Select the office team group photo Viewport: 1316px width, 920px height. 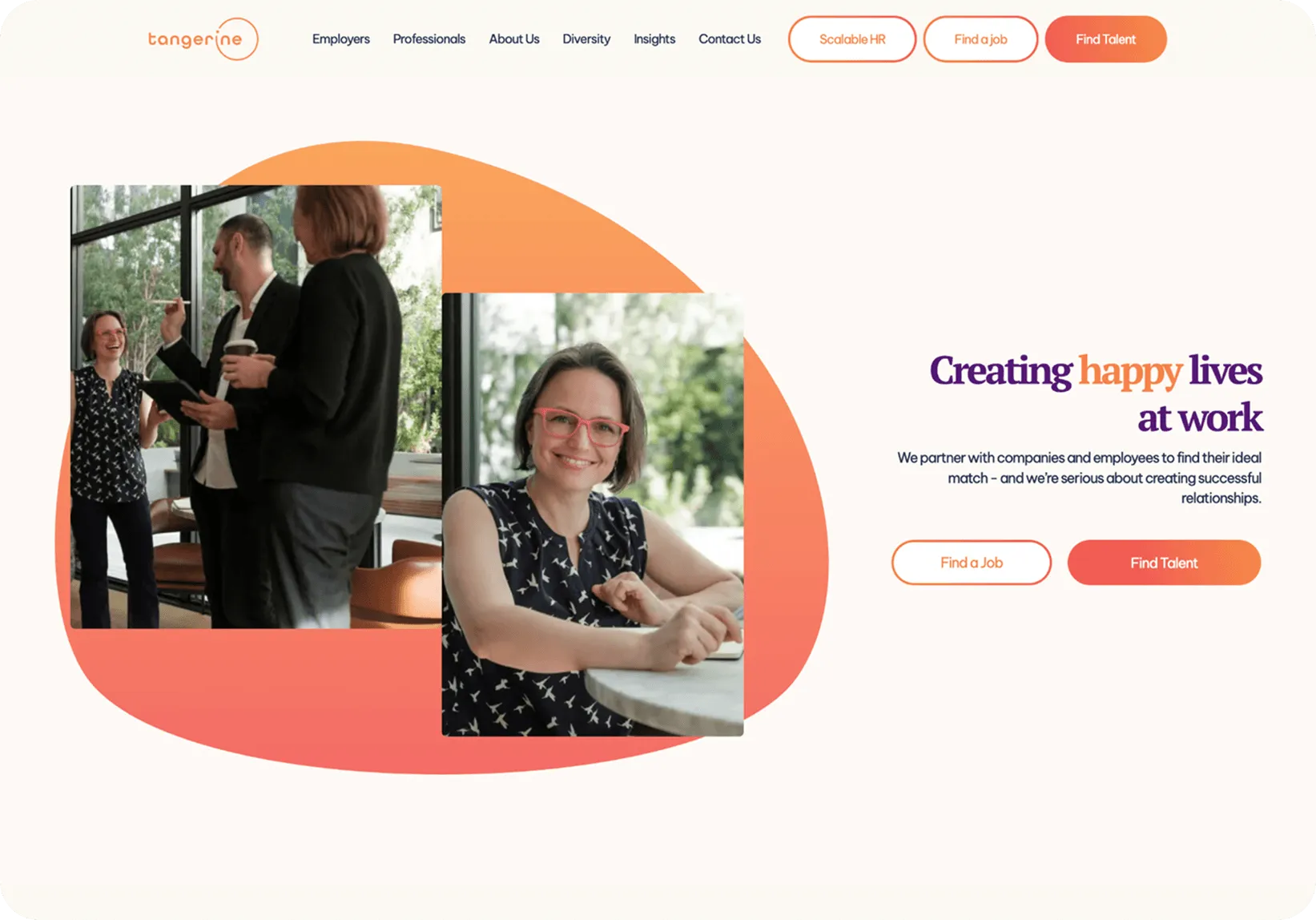click(x=256, y=406)
